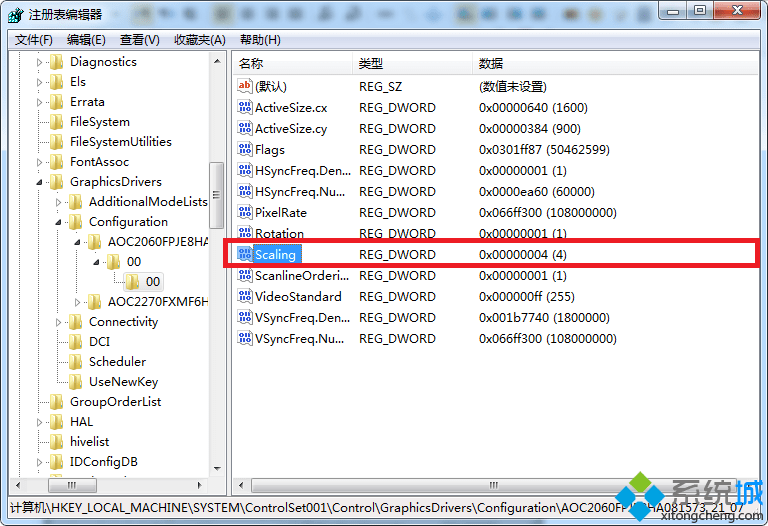This screenshot has height=526, width=768.
Task: Open the 查看(V) menu
Action: pyautogui.click(x=140, y=40)
